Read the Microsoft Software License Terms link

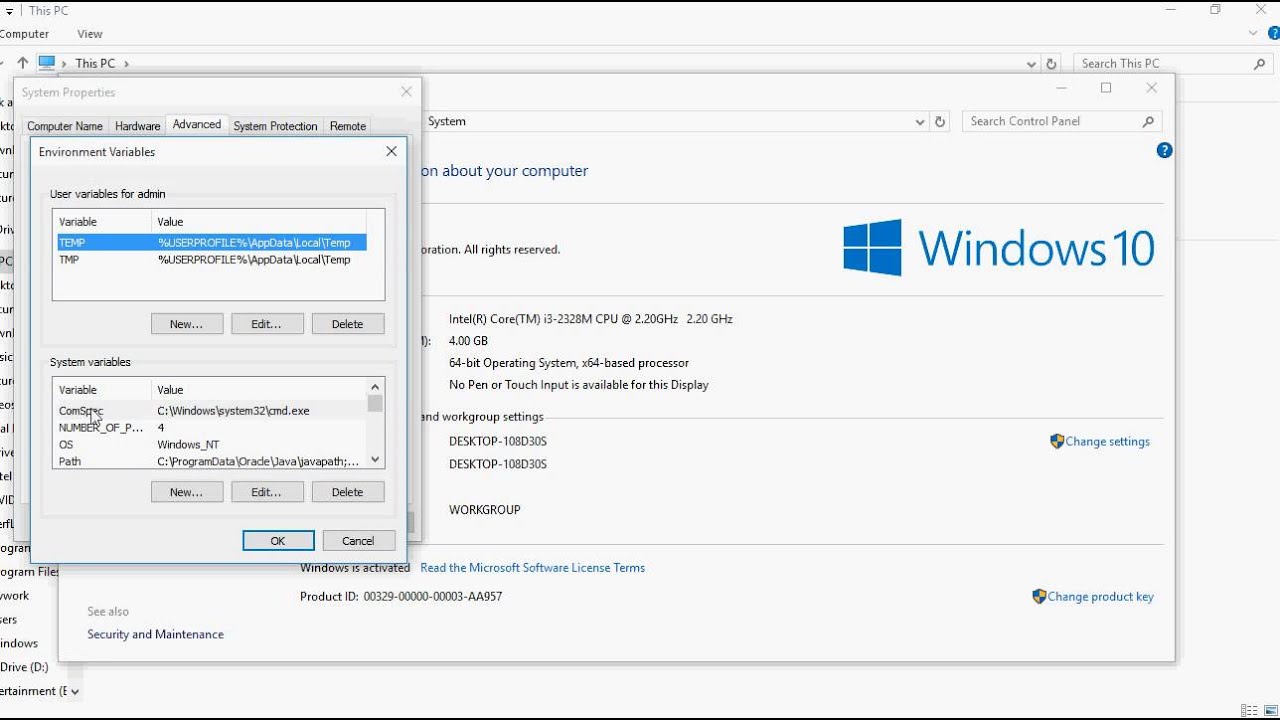(533, 568)
